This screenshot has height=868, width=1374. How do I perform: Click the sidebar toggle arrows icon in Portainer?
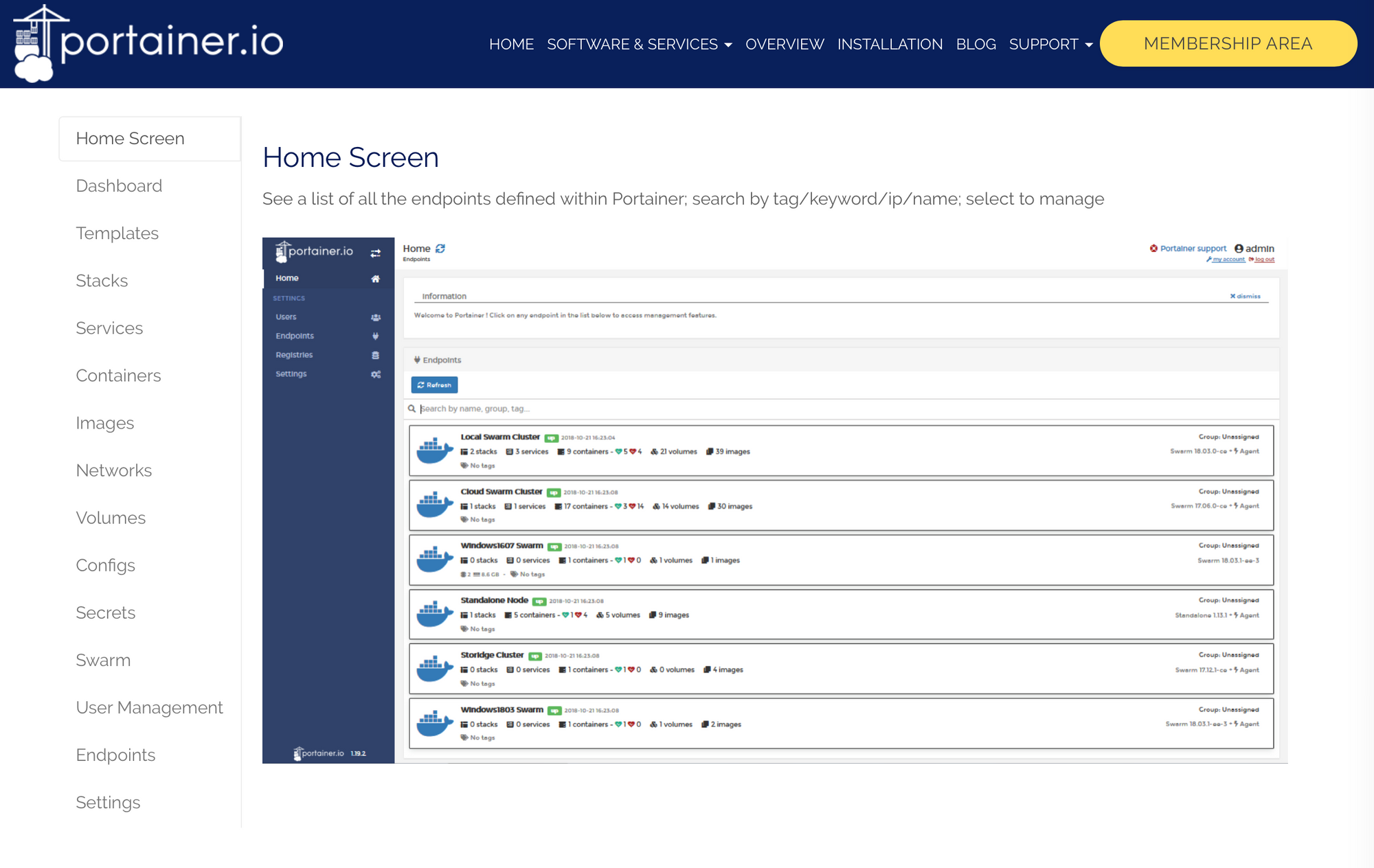click(x=375, y=253)
